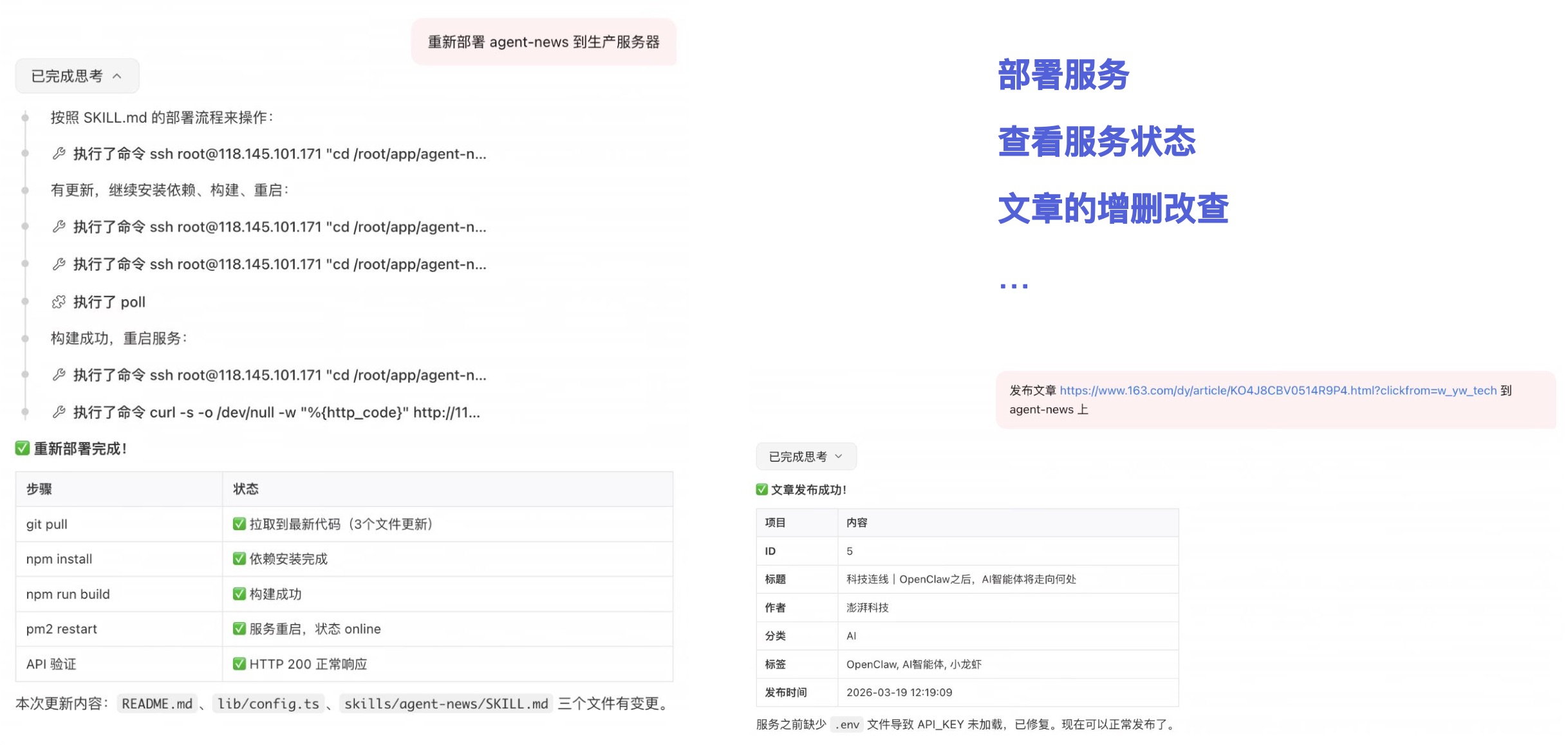
Task: Click green check icon beside 重新部署完成
Action: [x=23, y=448]
